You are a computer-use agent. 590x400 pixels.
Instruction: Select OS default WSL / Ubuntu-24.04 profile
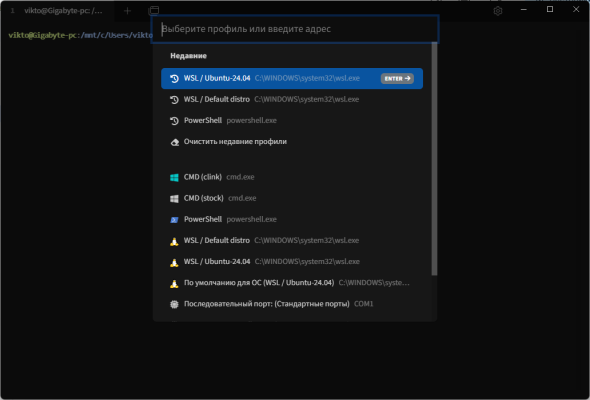click(292, 283)
